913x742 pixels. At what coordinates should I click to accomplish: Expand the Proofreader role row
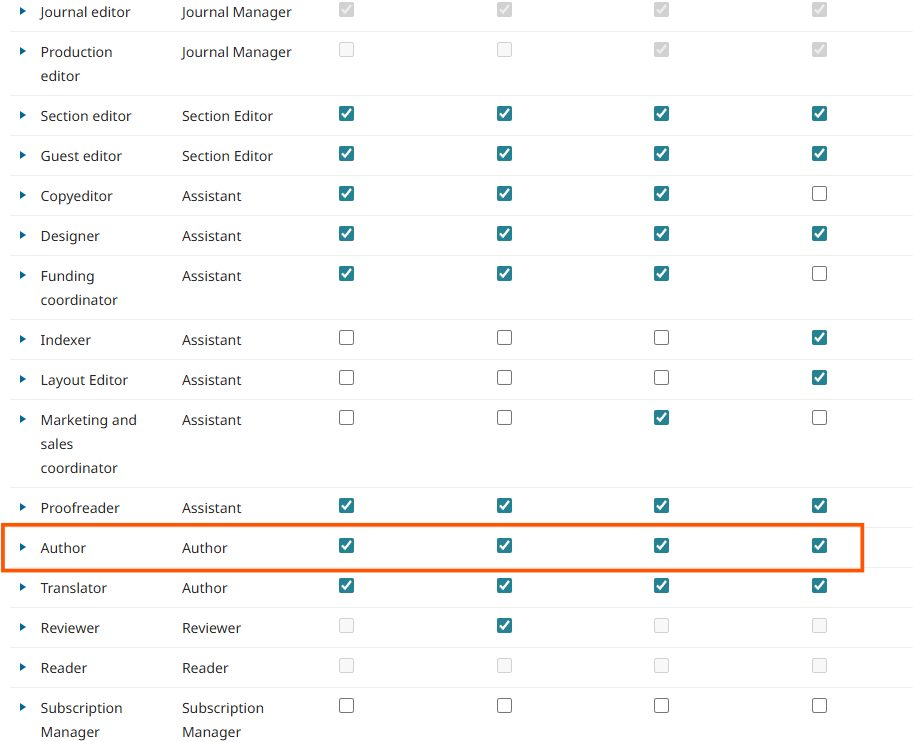coord(23,507)
